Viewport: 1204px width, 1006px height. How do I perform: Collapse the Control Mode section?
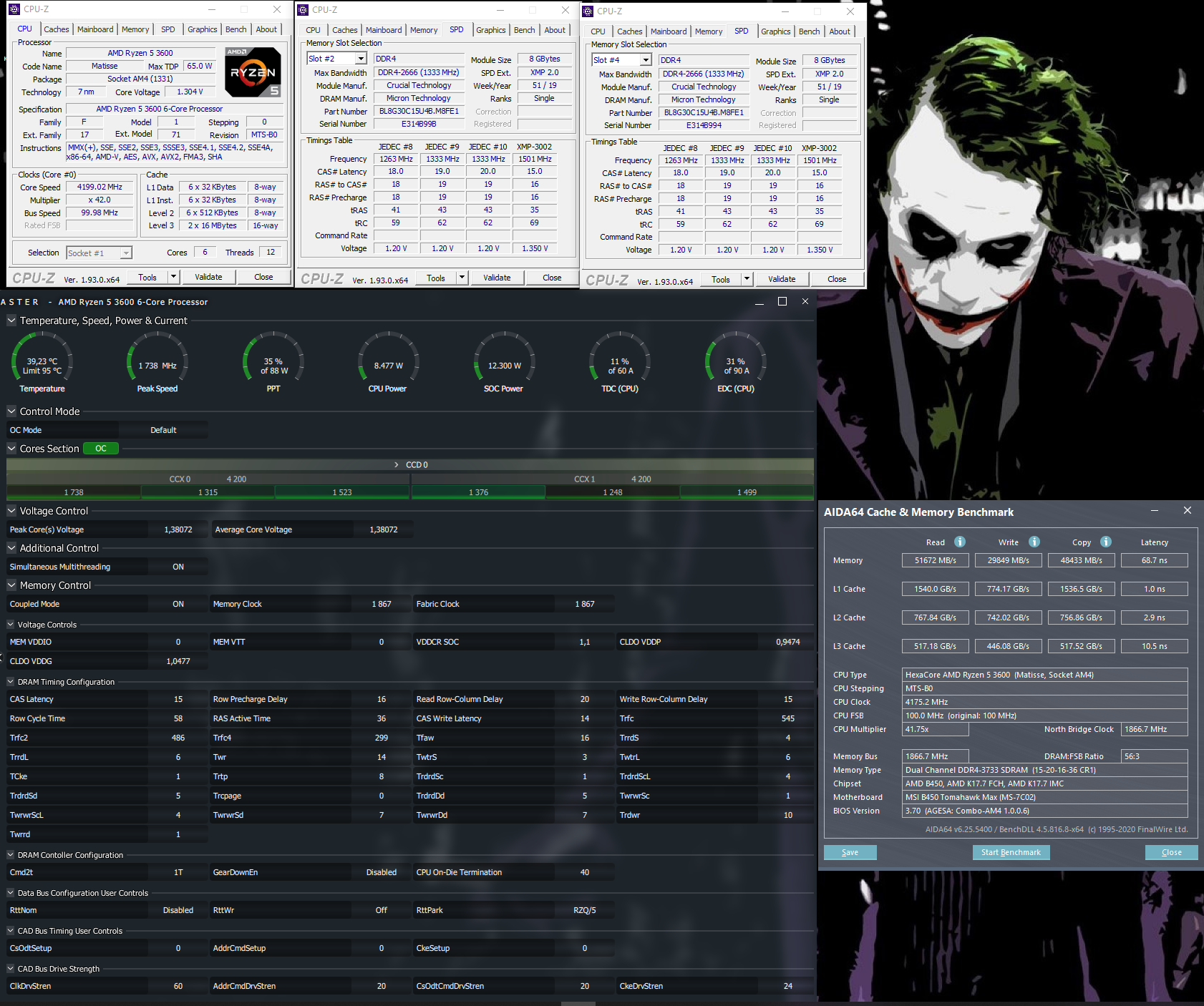tap(11, 411)
